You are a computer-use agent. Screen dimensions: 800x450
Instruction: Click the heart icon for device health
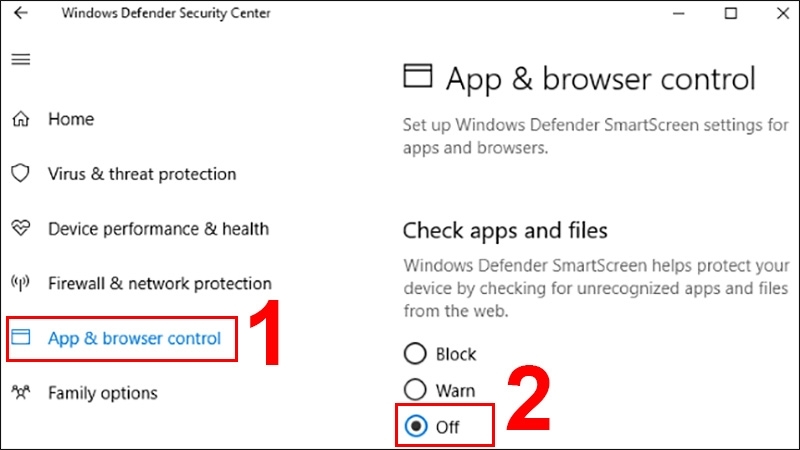pos(21,229)
